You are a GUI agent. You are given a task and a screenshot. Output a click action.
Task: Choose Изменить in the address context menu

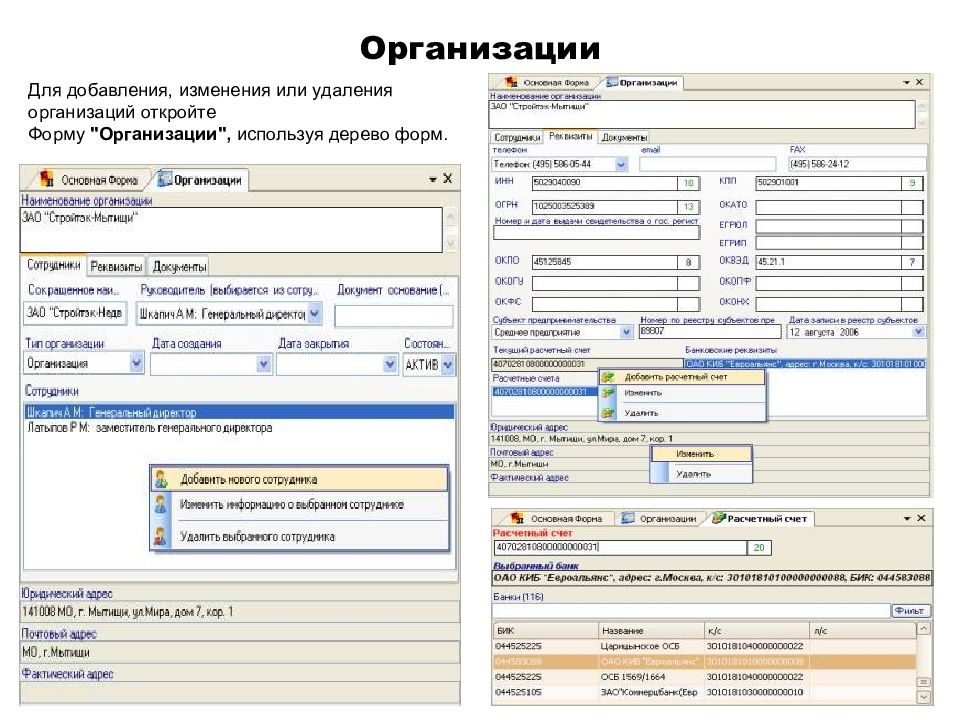701,454
